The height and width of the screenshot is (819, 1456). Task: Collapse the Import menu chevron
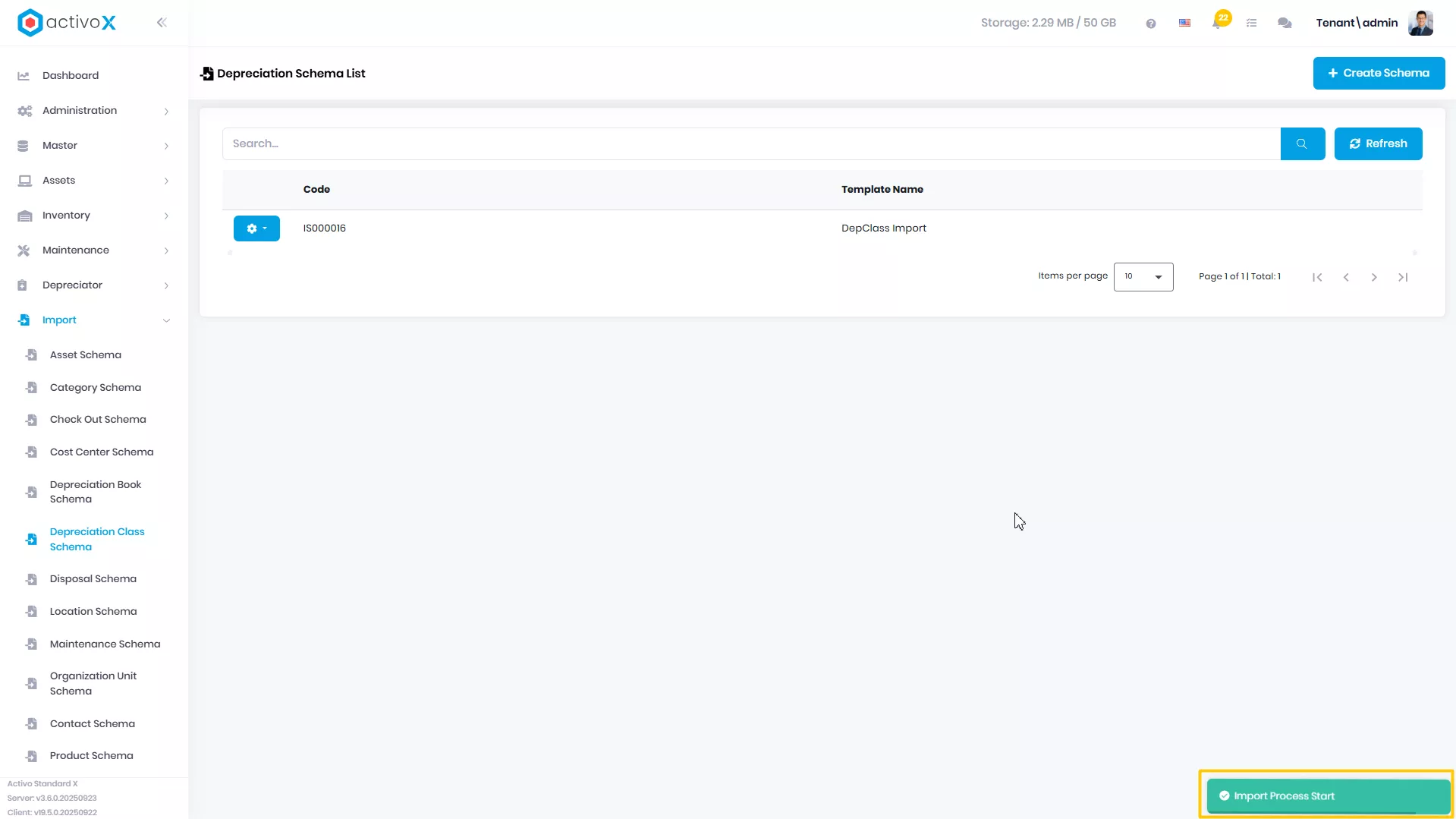[x=166, y=320]
